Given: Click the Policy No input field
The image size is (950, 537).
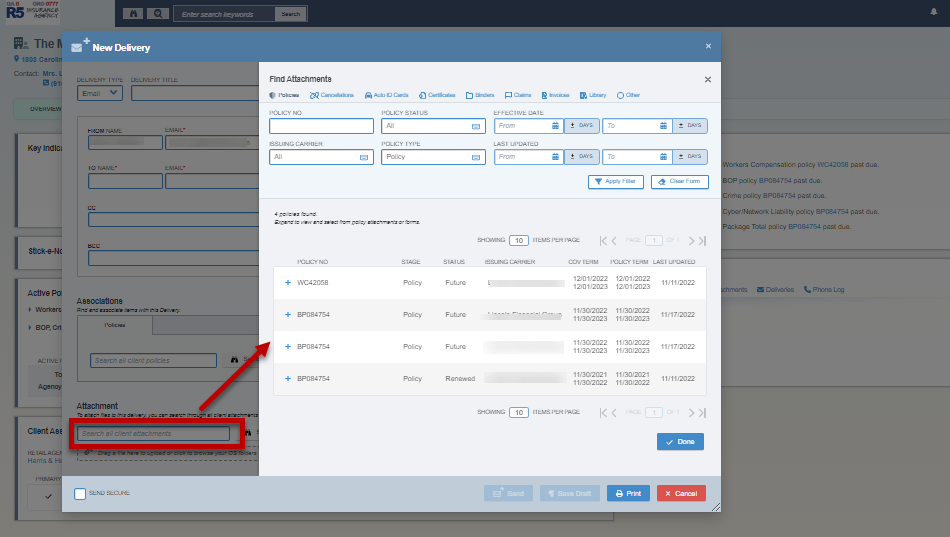Looking at the screenshot, I should coord(320,126).
